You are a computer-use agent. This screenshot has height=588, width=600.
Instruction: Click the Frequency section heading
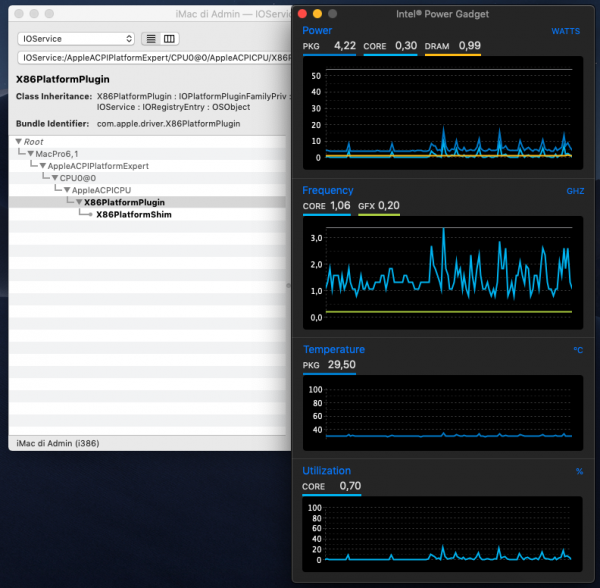coord(327,190)
